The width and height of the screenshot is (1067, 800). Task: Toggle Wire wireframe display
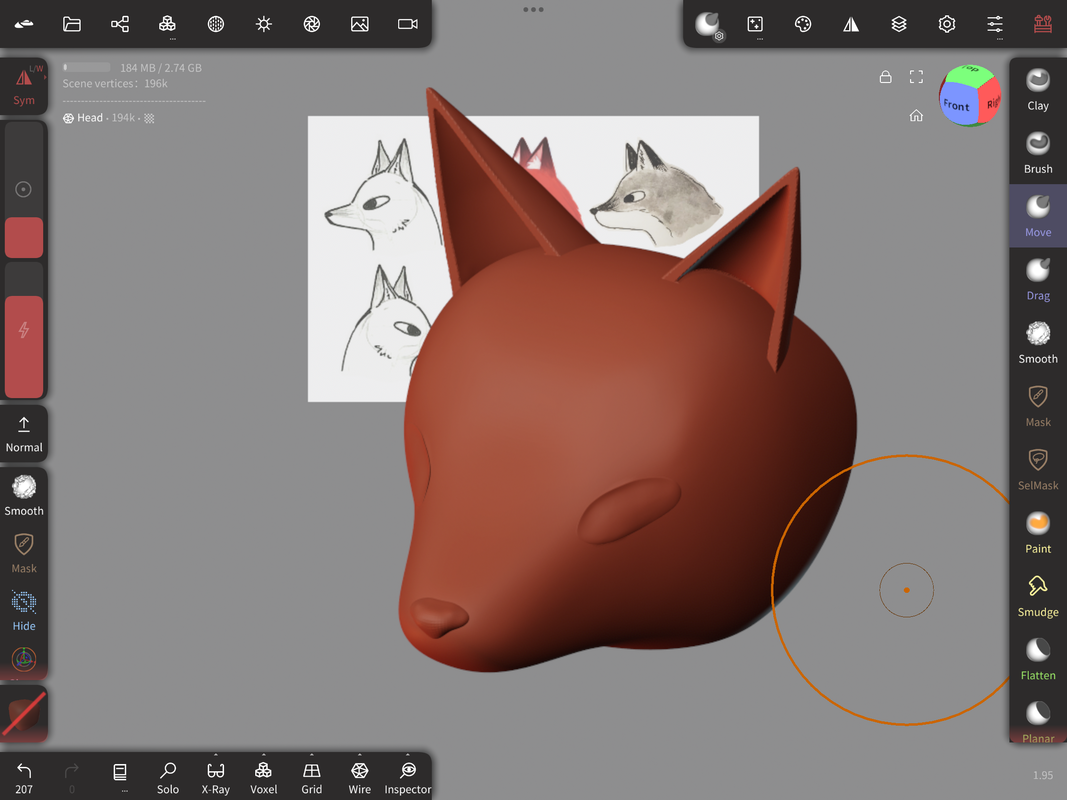360,776
